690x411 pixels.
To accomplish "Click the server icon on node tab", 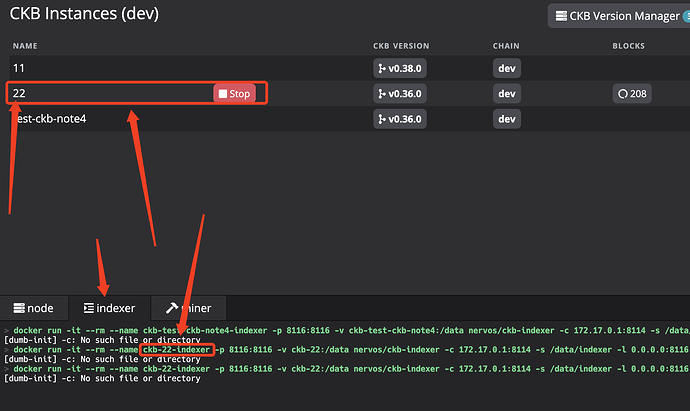I will point(19,308).
